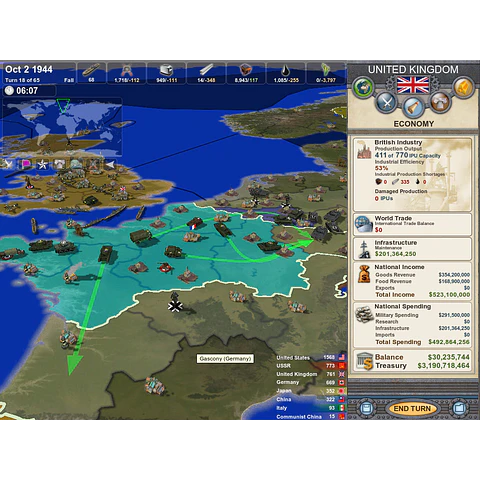This screenshot has height=480, width=480.
Task: Click the steel shortage value 335
Action: coord(405,182)
